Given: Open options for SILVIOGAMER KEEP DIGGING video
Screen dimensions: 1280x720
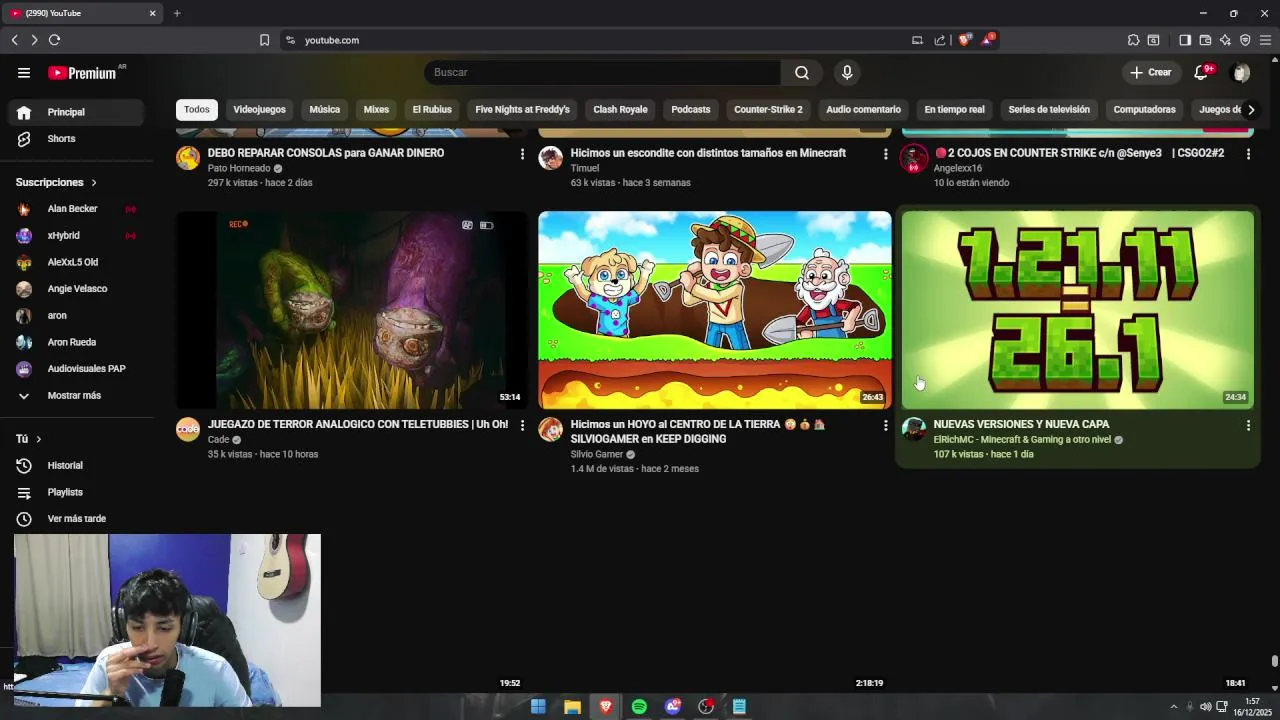Looking at the screenshot, I should pos(885,425).
